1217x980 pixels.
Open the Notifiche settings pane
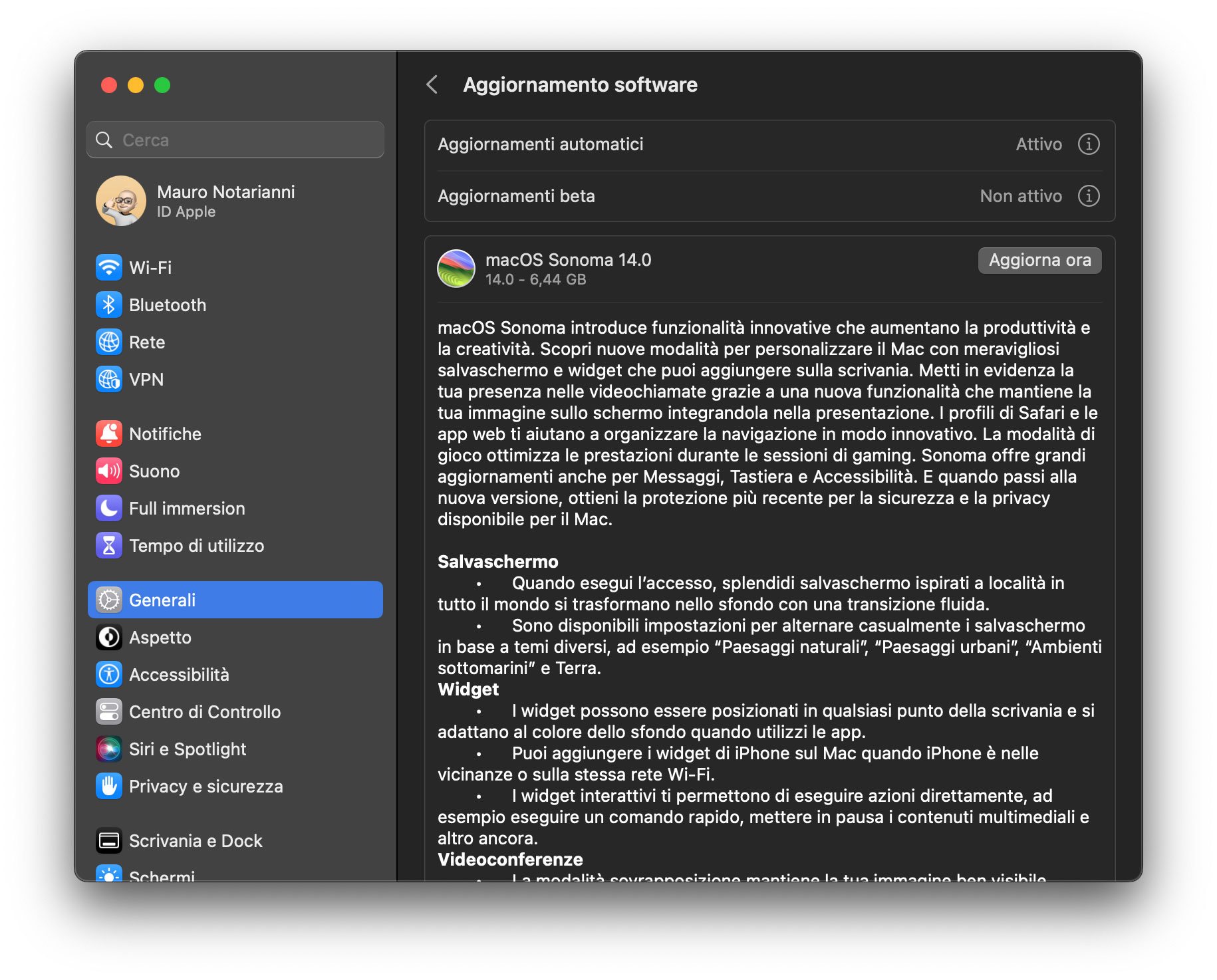pyautogui.click(x=235, y=434)
